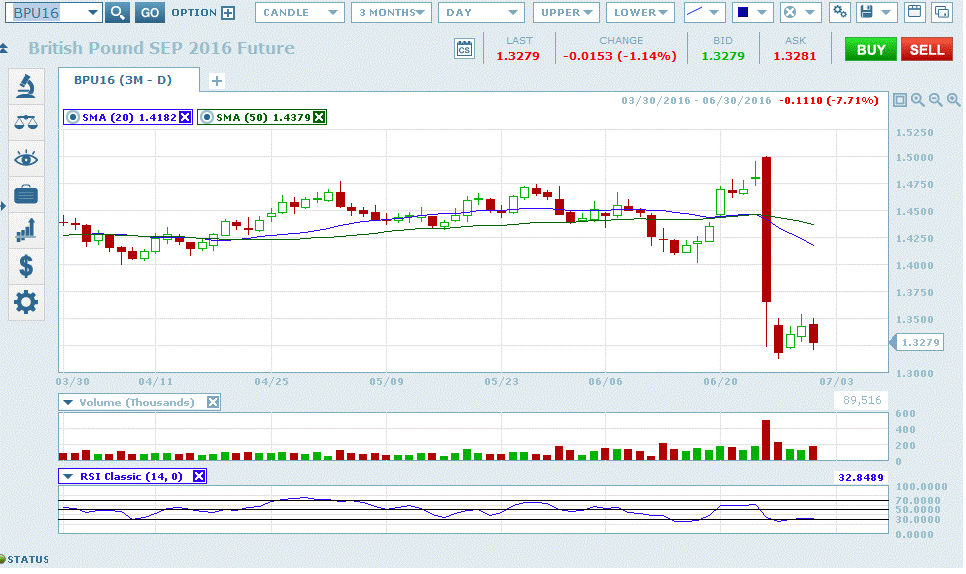
Task: Click the BID price 1.3279
Action: [x=723, y=56]
